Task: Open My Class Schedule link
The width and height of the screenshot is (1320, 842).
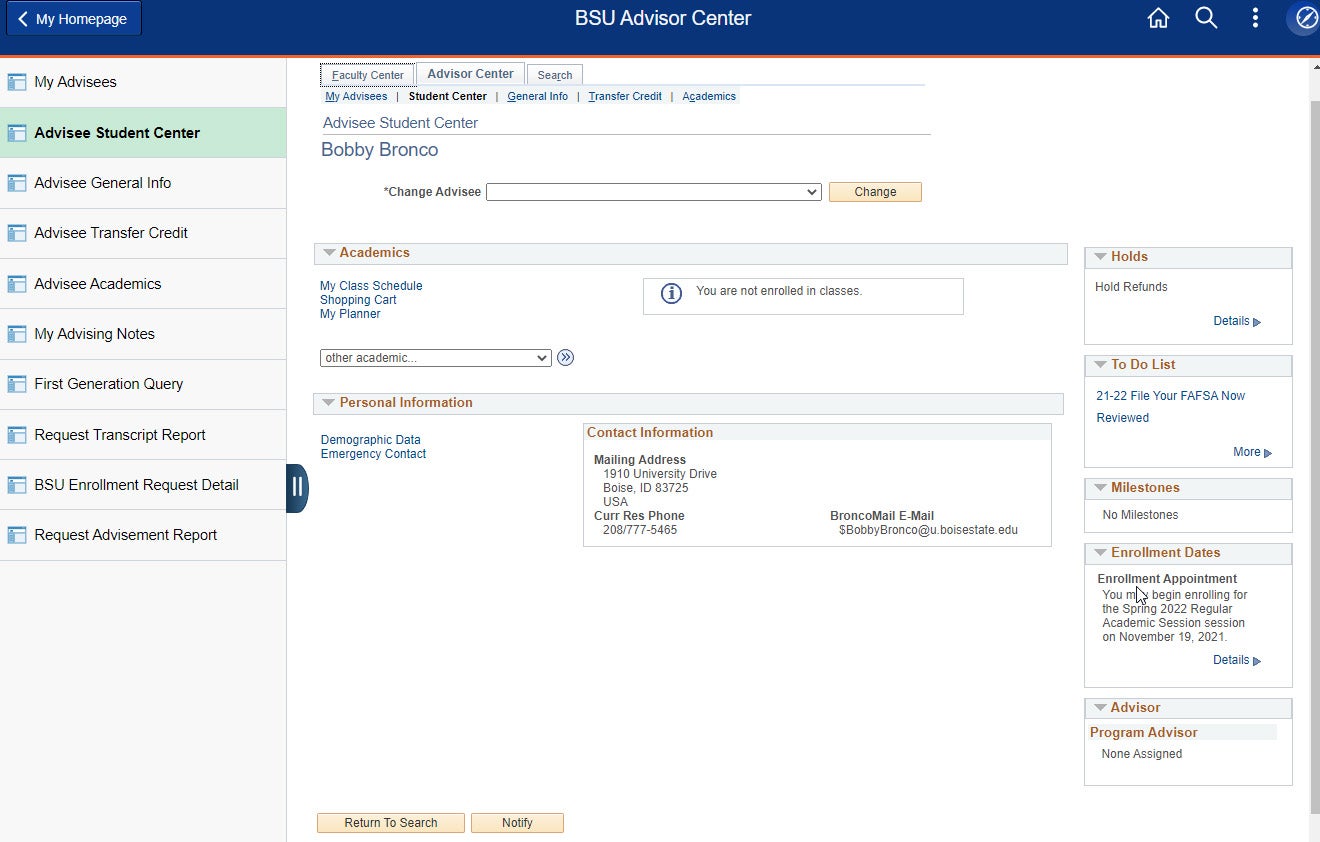Action: (x=371, y=286)
